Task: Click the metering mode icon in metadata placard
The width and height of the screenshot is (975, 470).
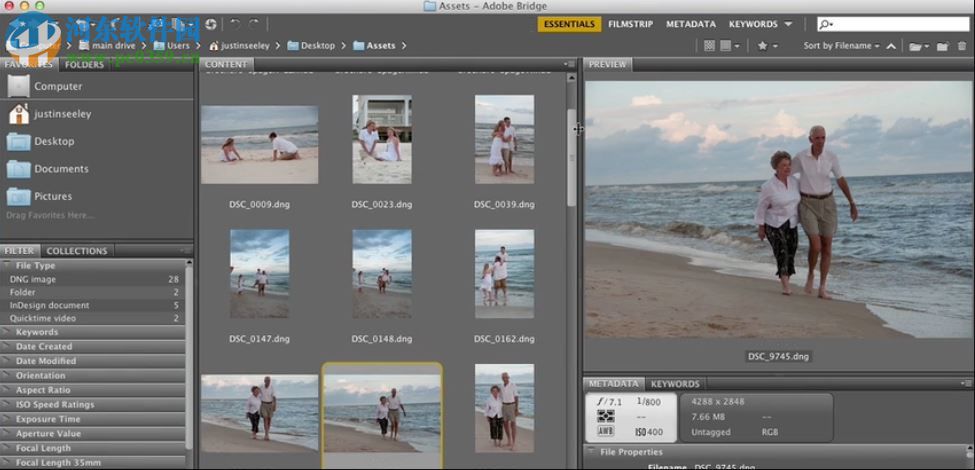Action: click(x=605, y=416)
